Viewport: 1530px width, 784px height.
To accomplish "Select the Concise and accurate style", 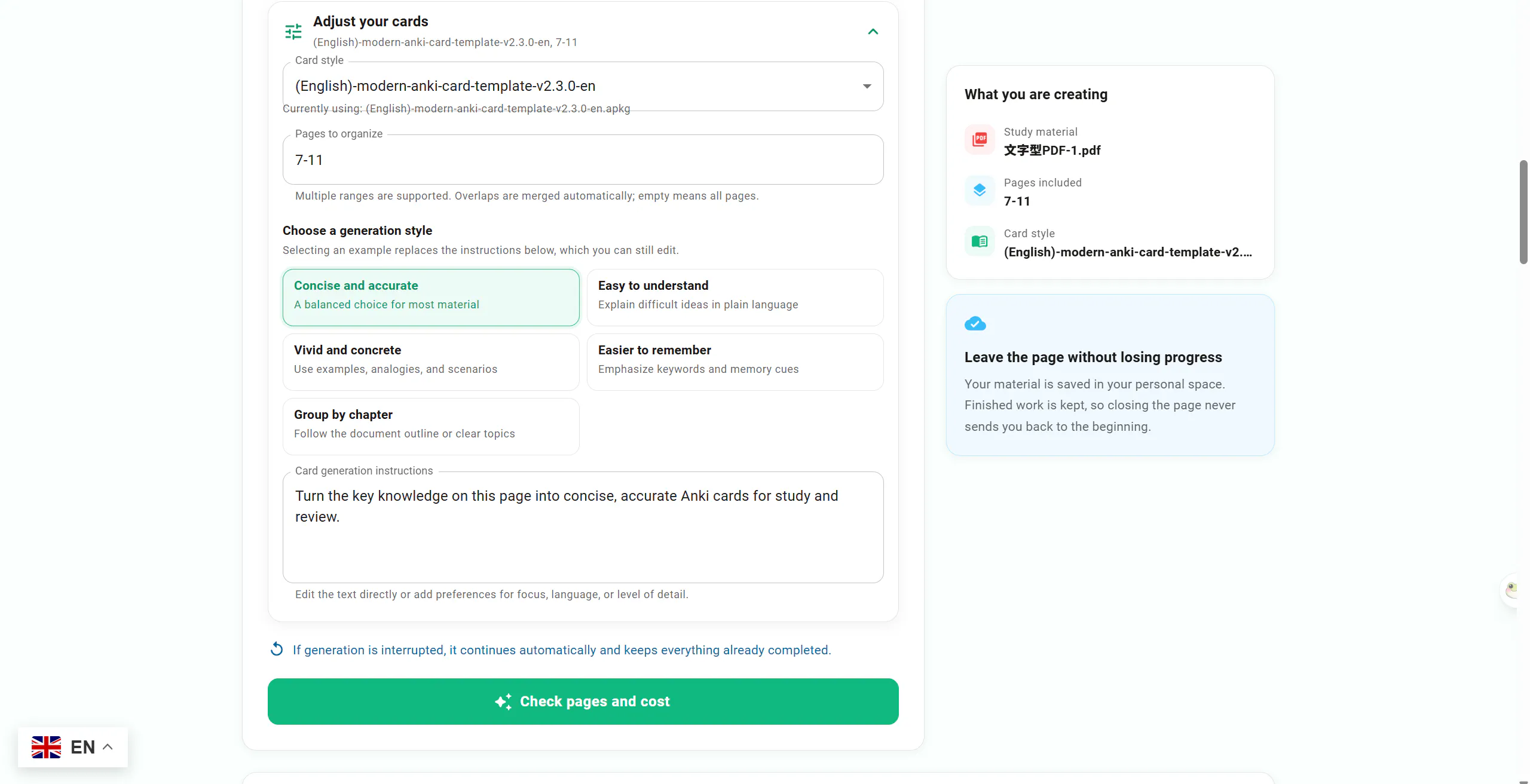I will pos(431,298).
